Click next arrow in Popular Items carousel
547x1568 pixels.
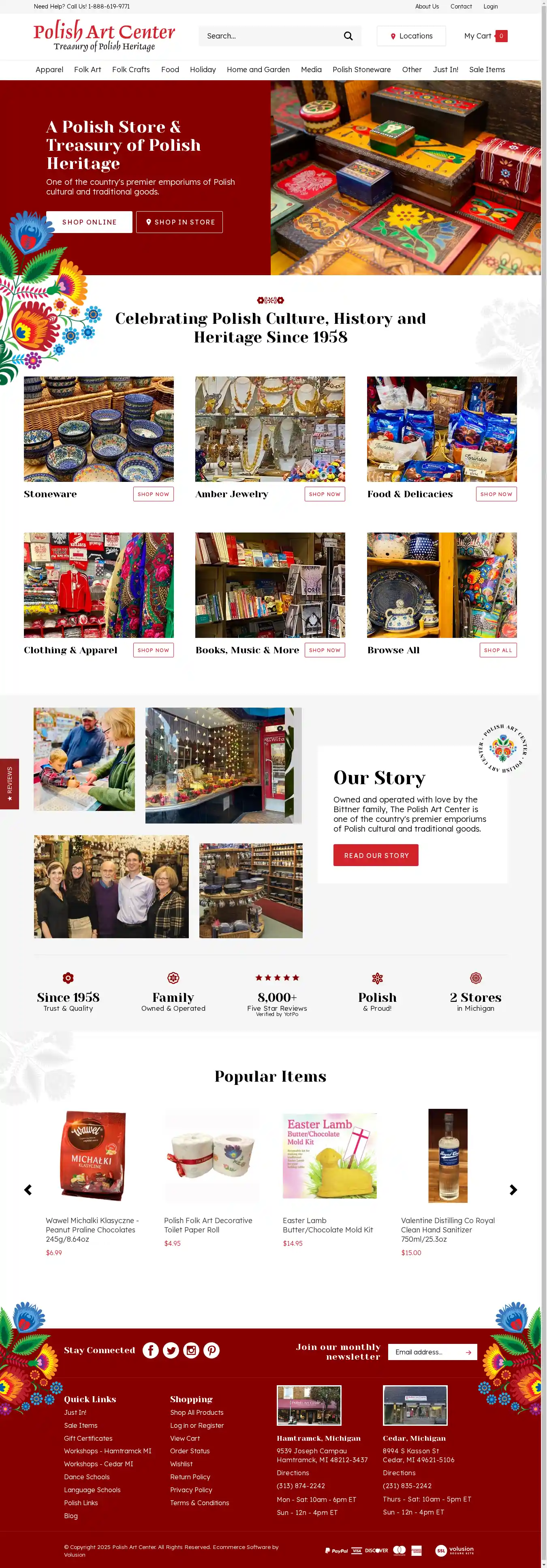[x=513, y=1189]
